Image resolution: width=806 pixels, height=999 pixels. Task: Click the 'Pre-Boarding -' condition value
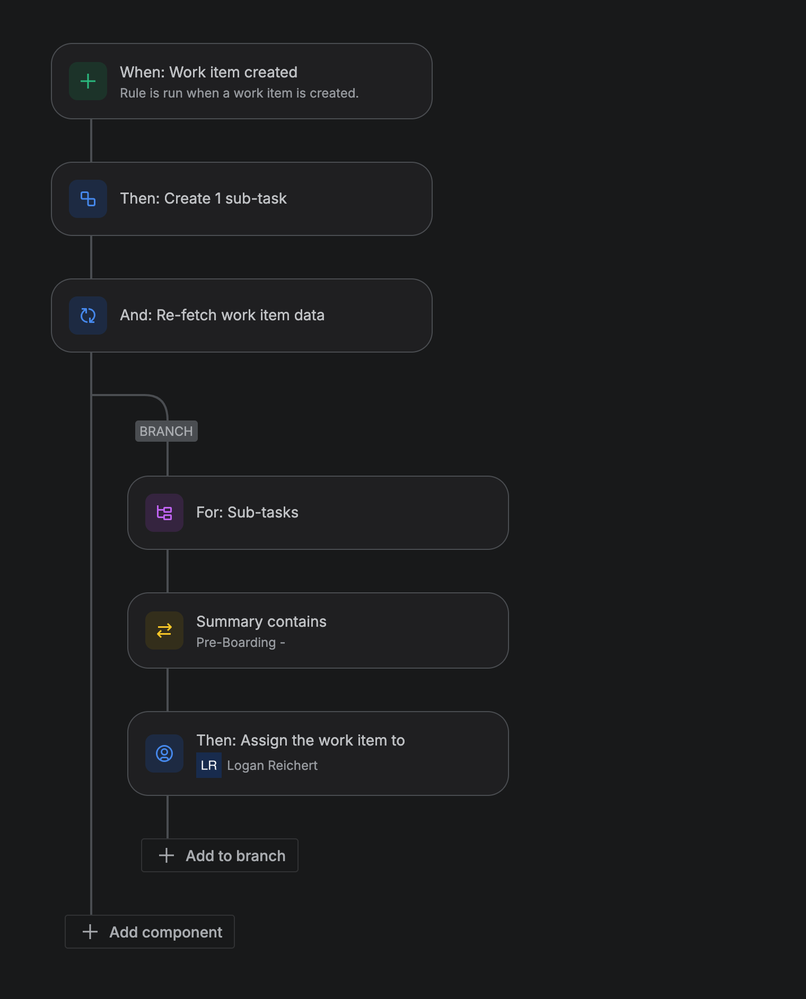click(240, 642)
